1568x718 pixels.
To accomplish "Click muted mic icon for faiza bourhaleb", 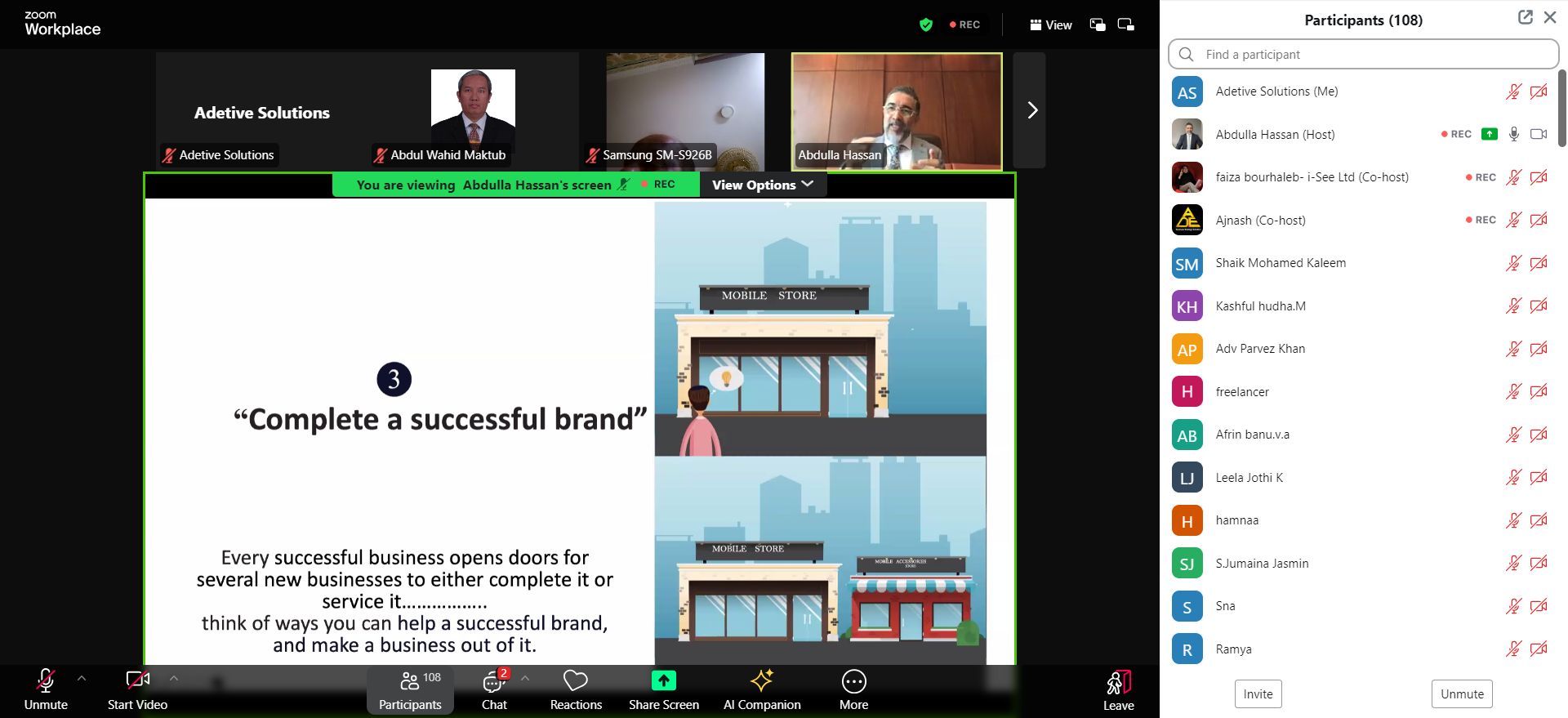I will [1513, 177].
